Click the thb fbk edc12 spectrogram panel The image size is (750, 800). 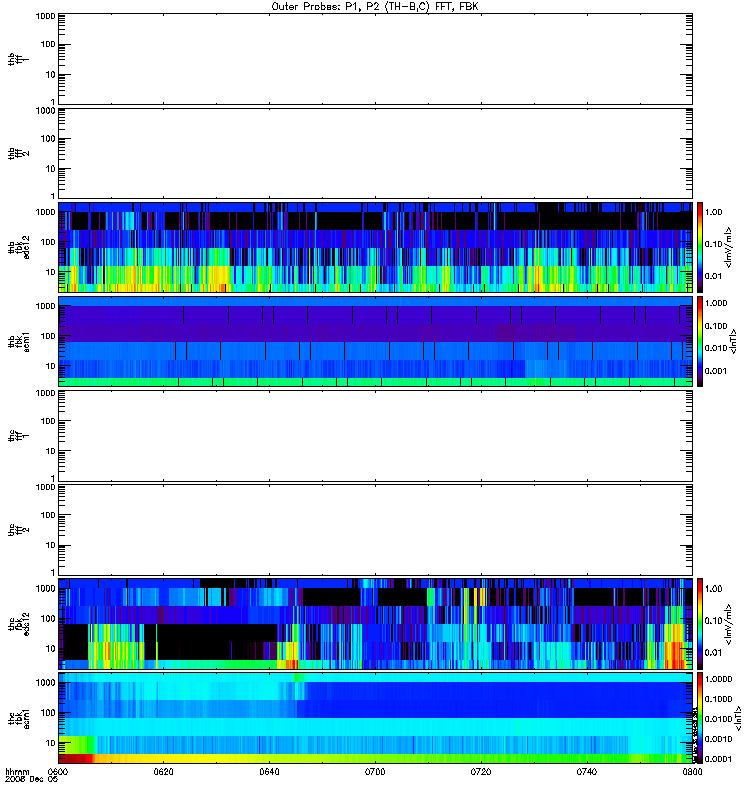[375, 247]
